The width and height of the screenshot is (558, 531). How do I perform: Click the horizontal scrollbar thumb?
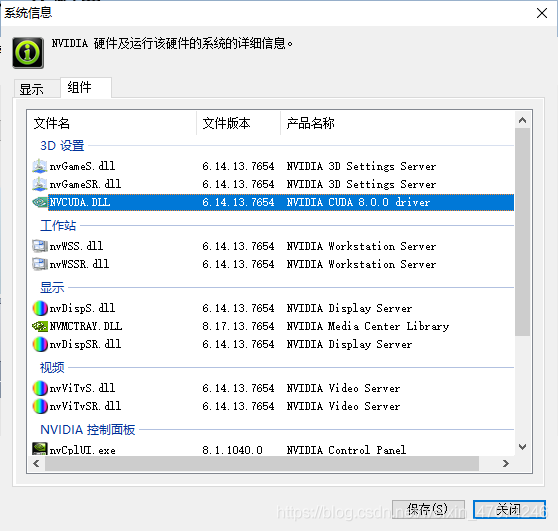(x=262, y=463)
